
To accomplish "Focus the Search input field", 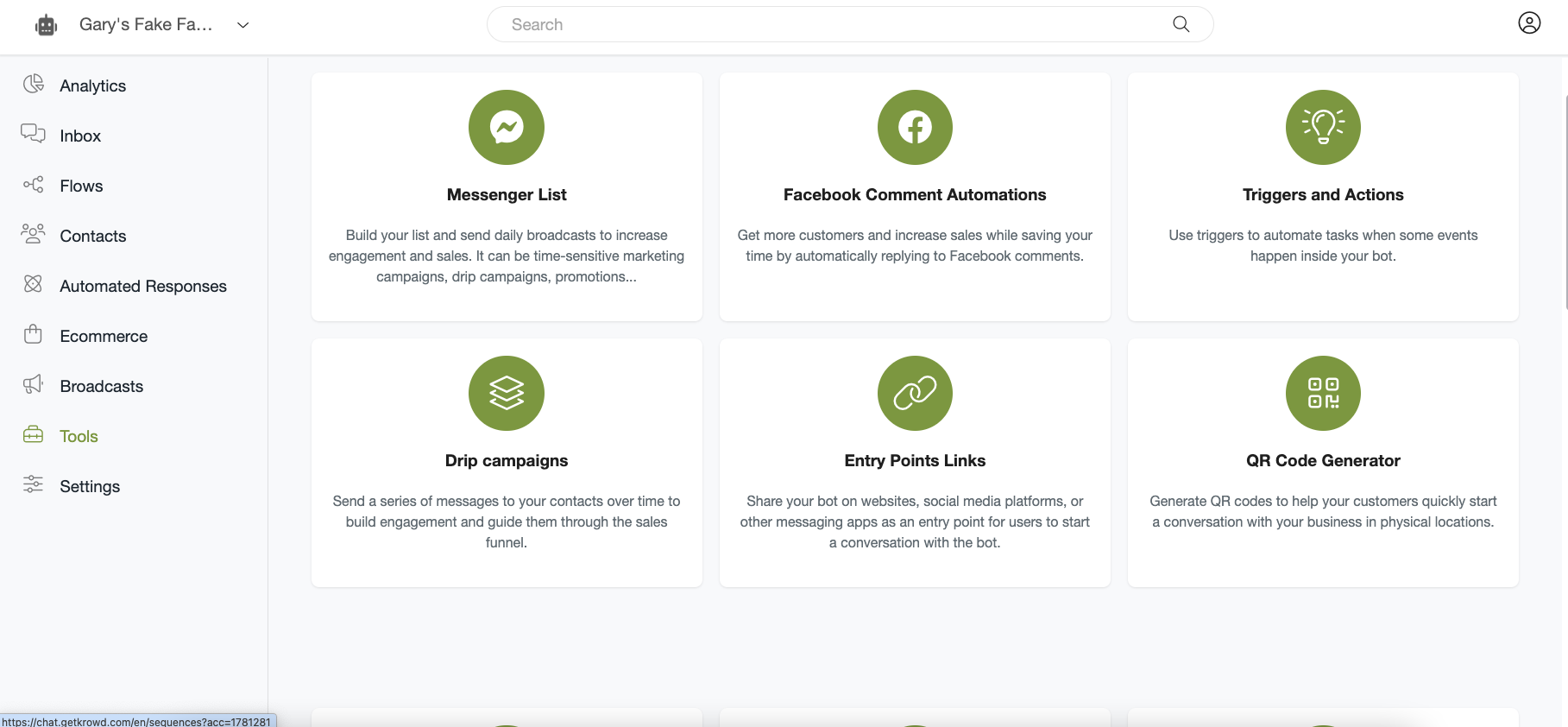I will coord(850,24).
